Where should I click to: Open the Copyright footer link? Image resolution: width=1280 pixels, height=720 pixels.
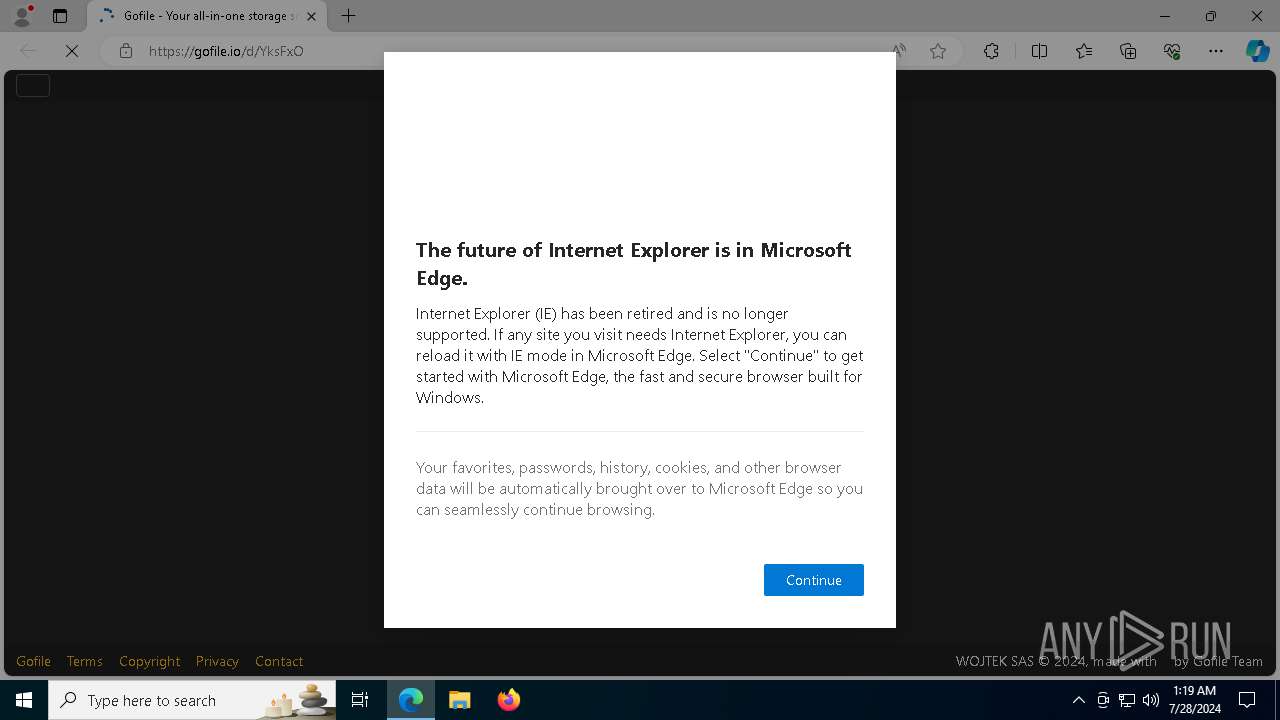[x=149, y=661]
